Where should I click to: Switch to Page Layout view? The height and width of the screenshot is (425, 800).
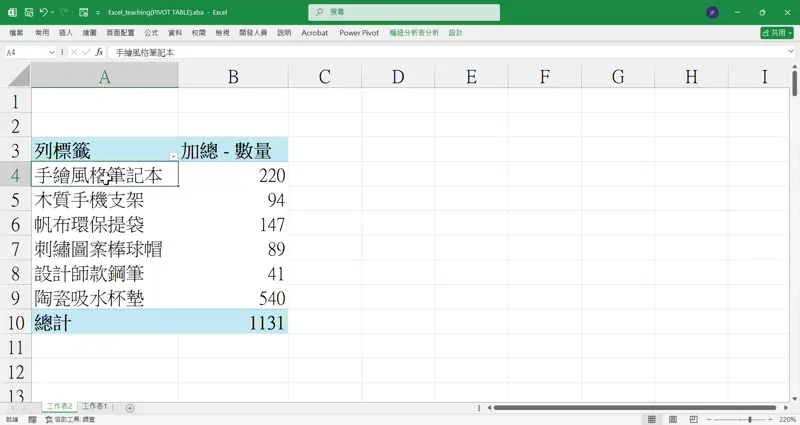pyautogui.click(x=672, y=419)
